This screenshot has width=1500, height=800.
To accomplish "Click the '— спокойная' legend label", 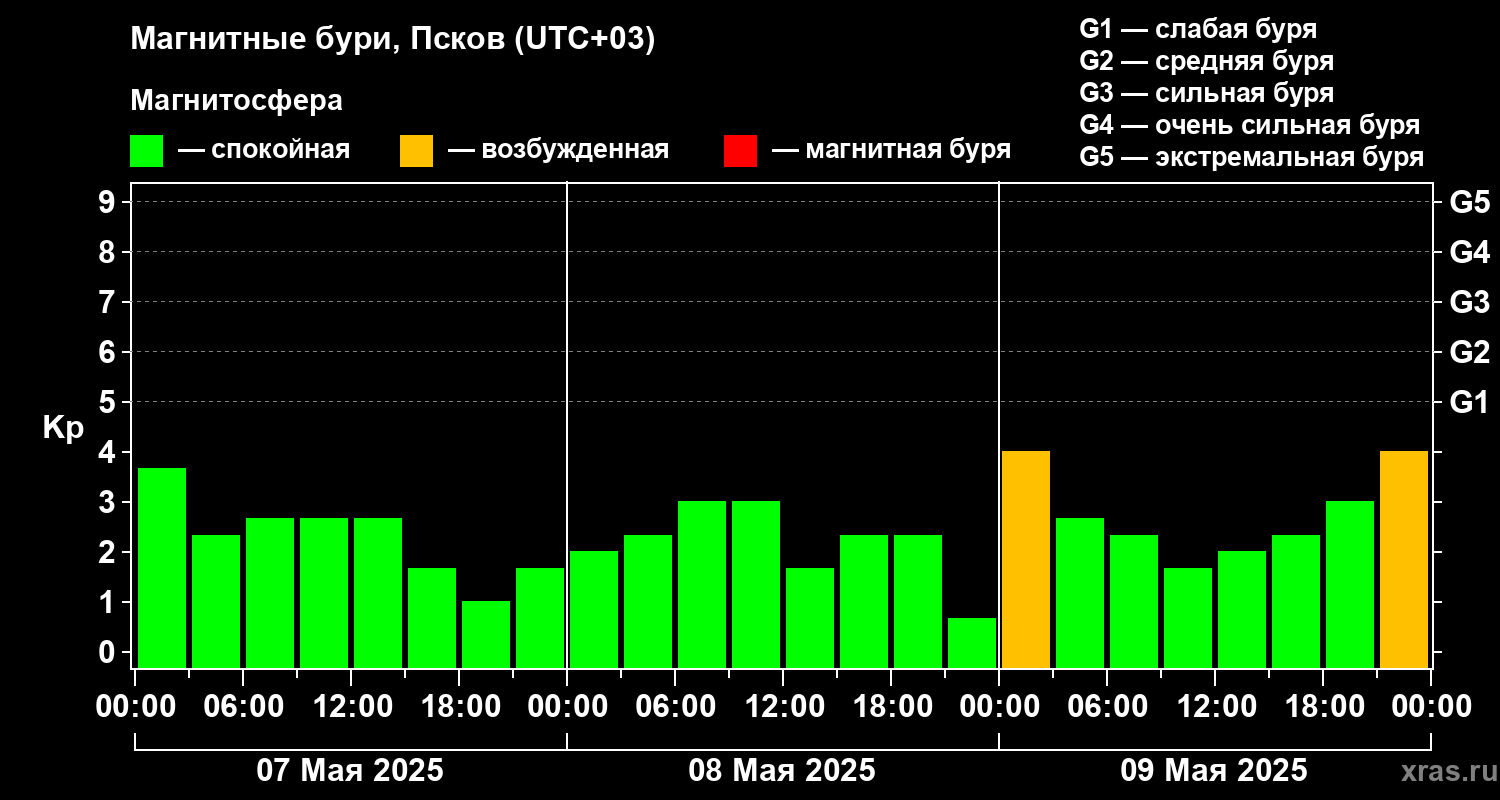I will click(x=264, y=150).
